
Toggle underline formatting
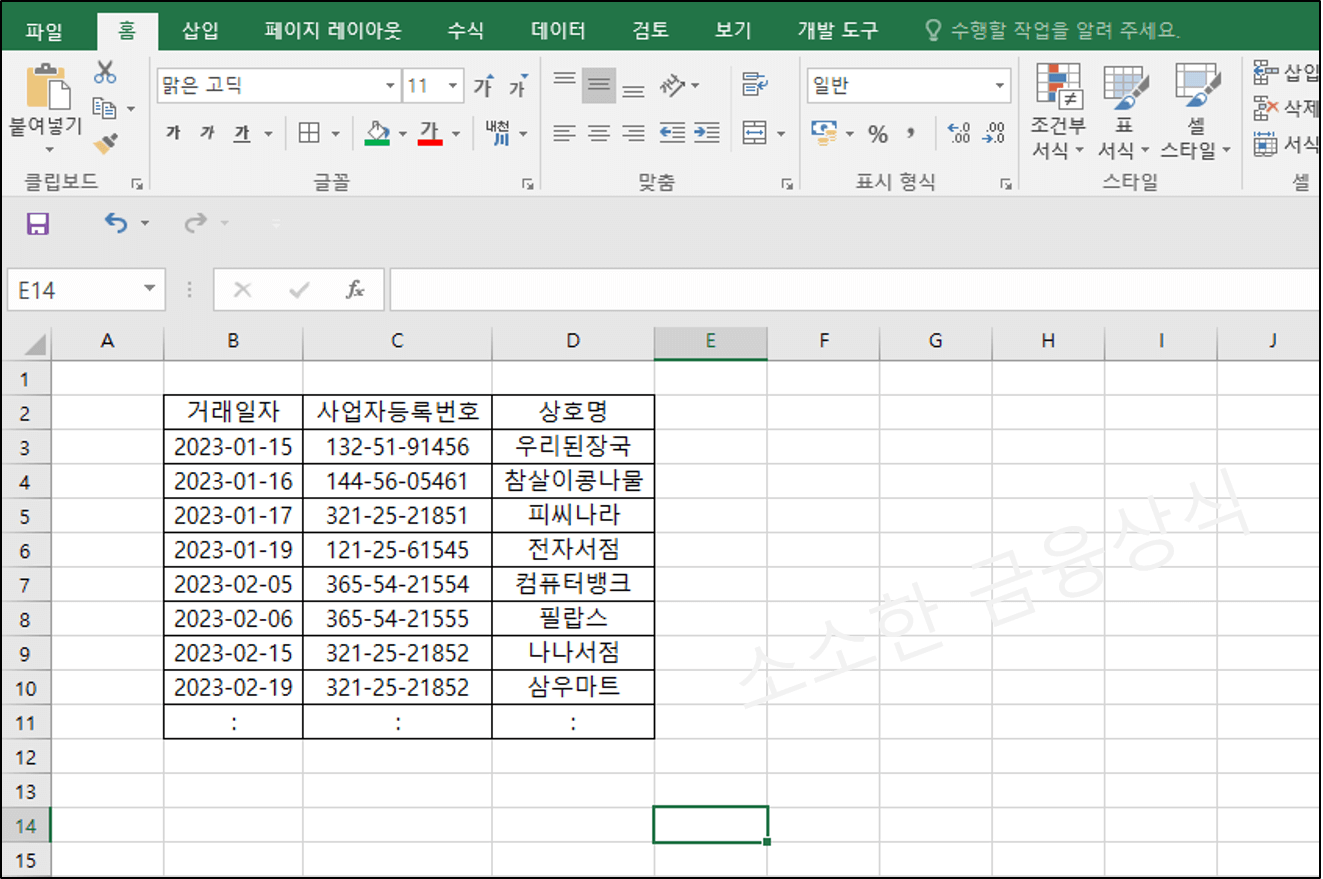(x=241, y=133)
